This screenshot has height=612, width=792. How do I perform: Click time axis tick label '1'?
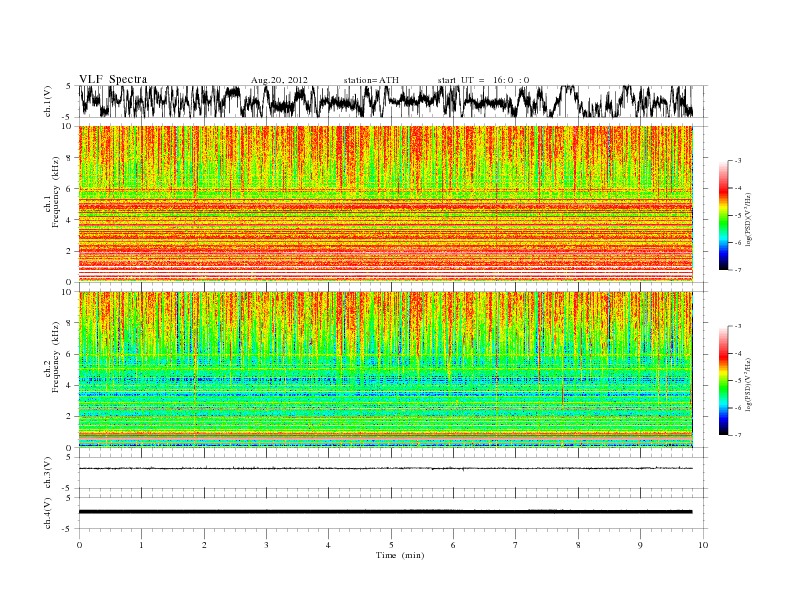(x=141, y=545)
